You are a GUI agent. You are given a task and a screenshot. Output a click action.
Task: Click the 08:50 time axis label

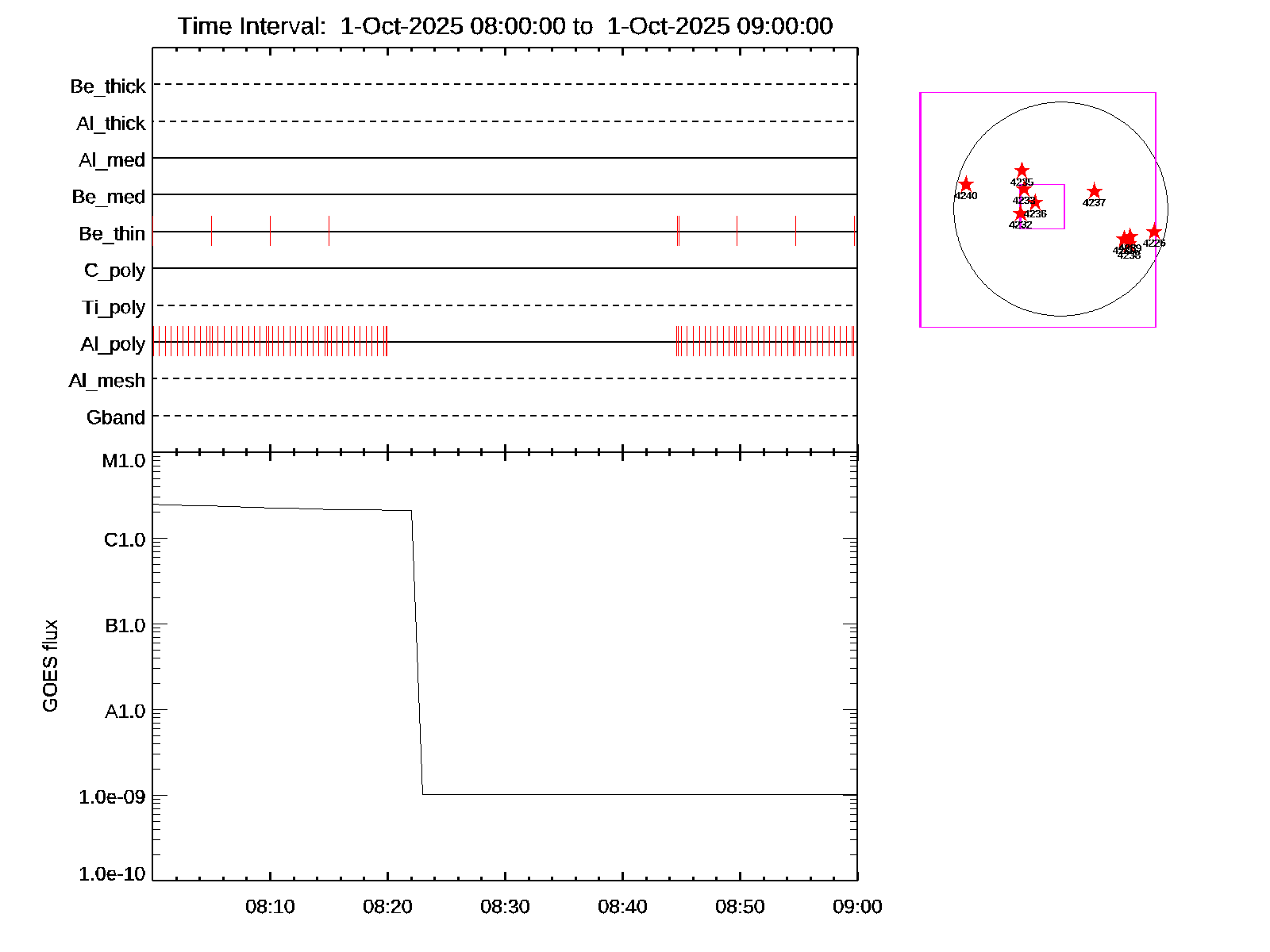click(740, 907)
